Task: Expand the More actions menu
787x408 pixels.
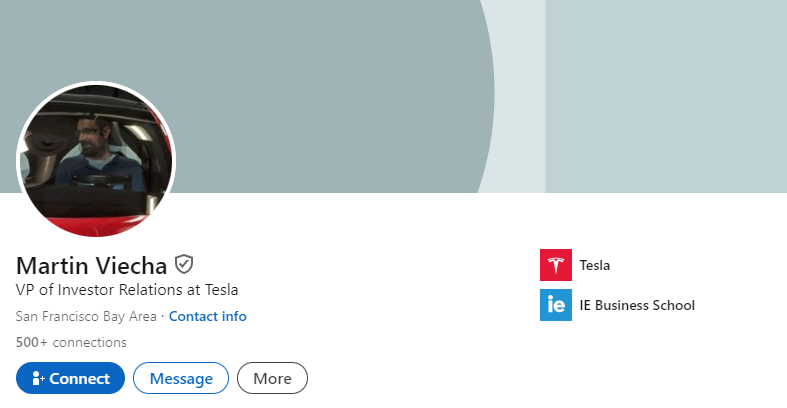Action: pyautogui.click(x=272, y=379)
